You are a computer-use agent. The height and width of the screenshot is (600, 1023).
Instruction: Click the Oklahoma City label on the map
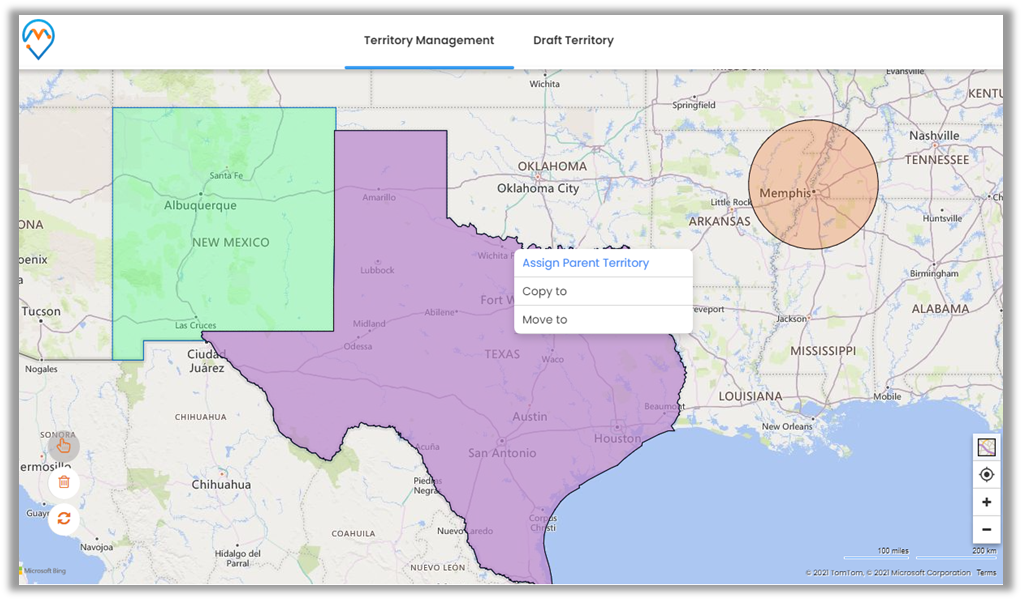(x=538, y=188)
